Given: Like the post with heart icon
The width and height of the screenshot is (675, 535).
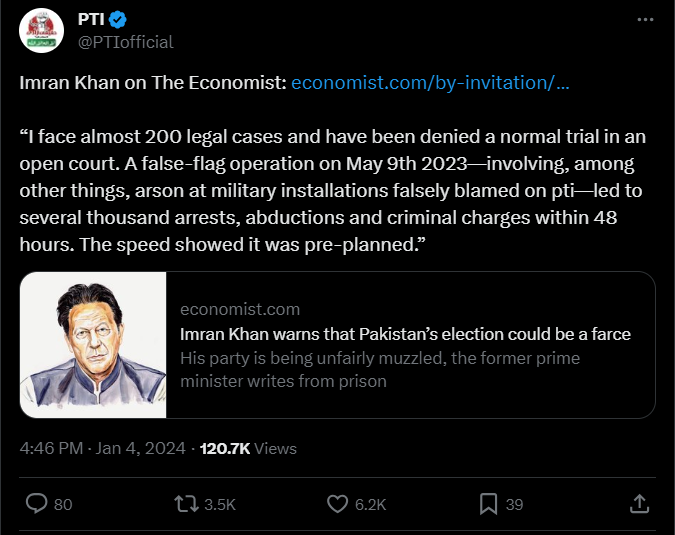Looking at the screenshot, I should [337, 504].
